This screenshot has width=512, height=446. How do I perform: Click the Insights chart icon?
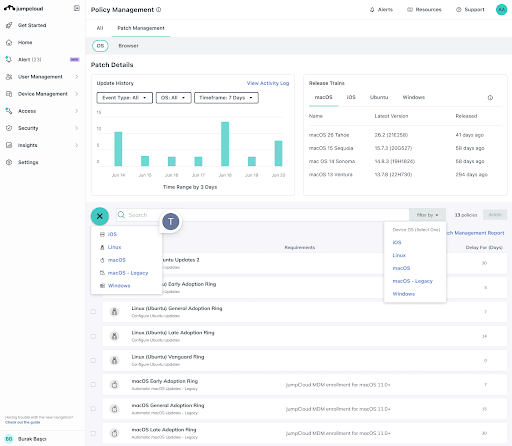pyautogui.click(x=9, y=145)
